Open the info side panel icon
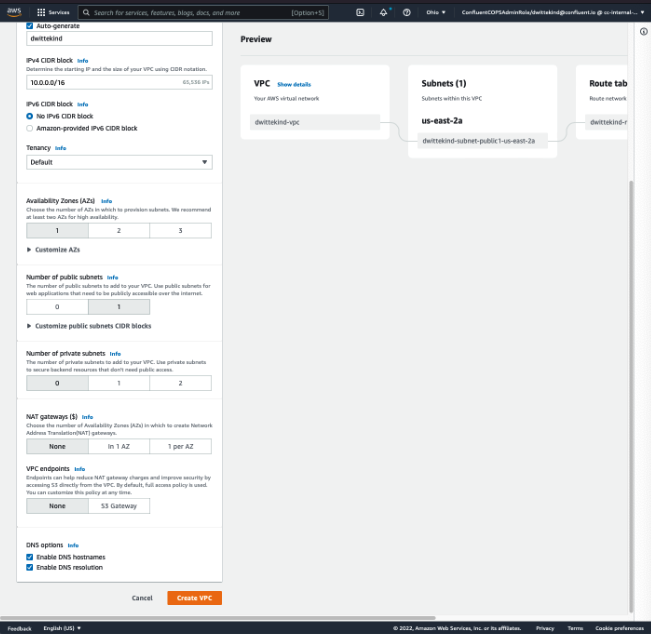651x634 pixels. [643, 32]
